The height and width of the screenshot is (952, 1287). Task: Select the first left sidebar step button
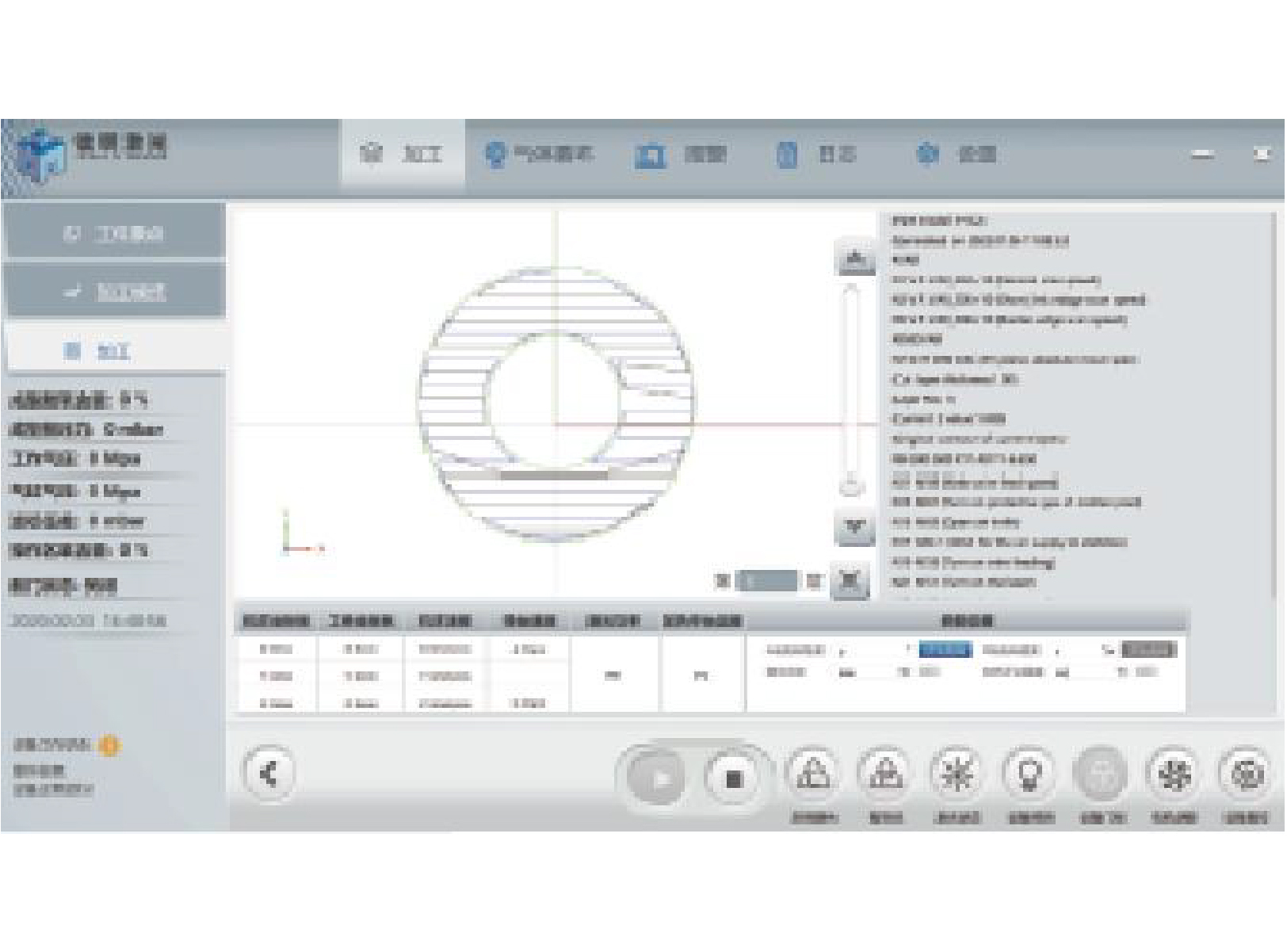pos(115,232)
